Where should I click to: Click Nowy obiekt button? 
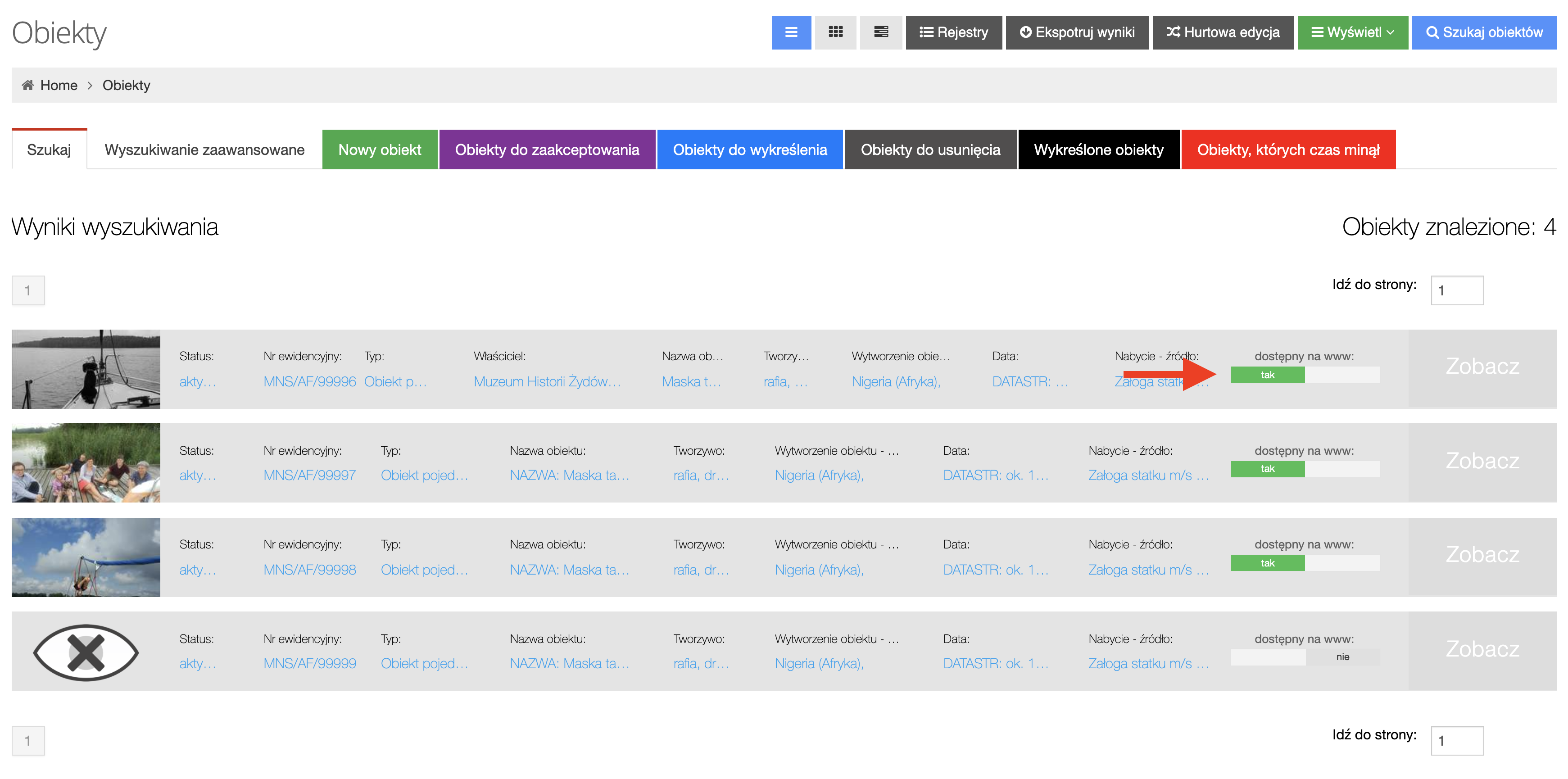point(379,149)
